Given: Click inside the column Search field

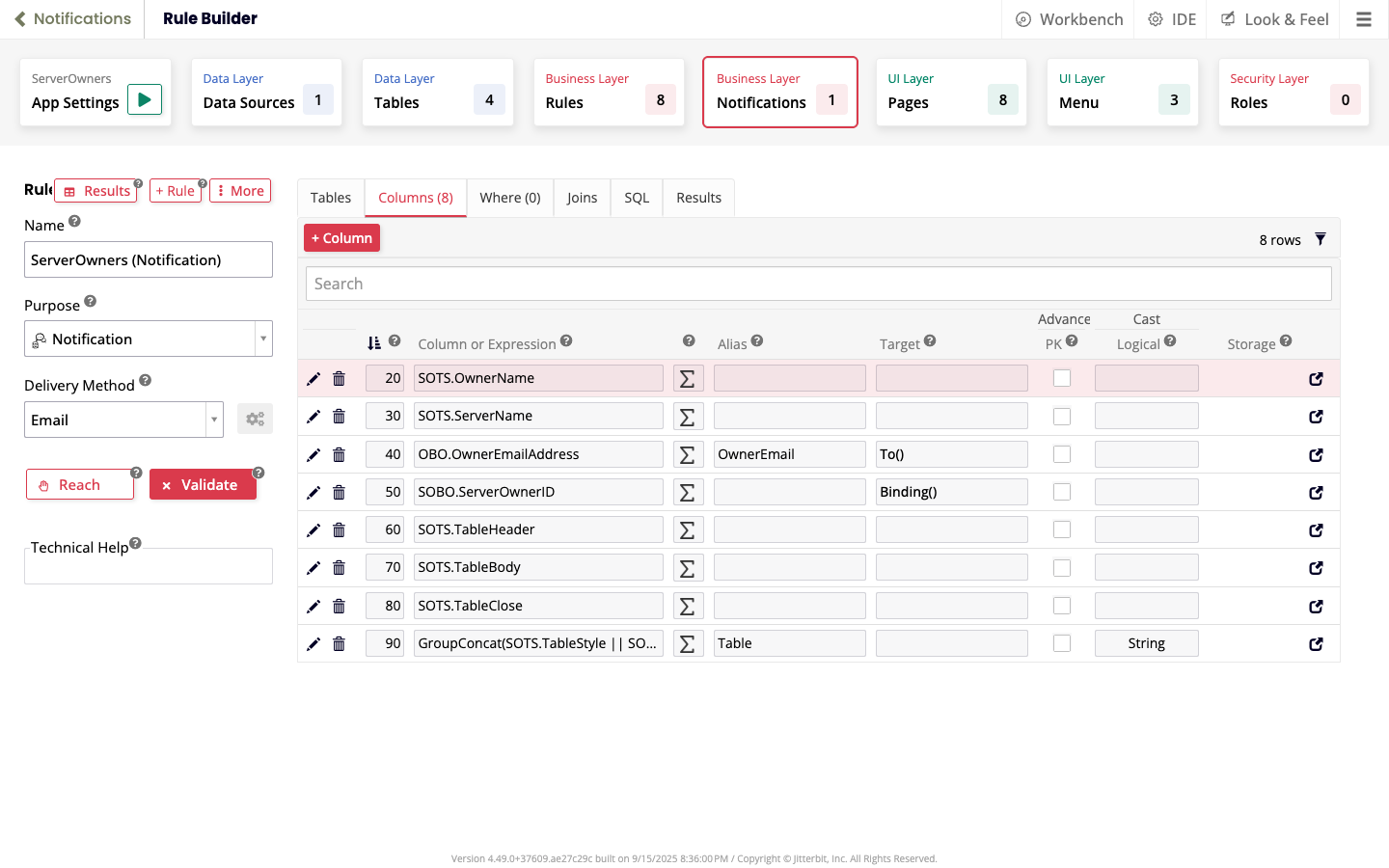Looking at the screenshot, I should click(818, 283).
